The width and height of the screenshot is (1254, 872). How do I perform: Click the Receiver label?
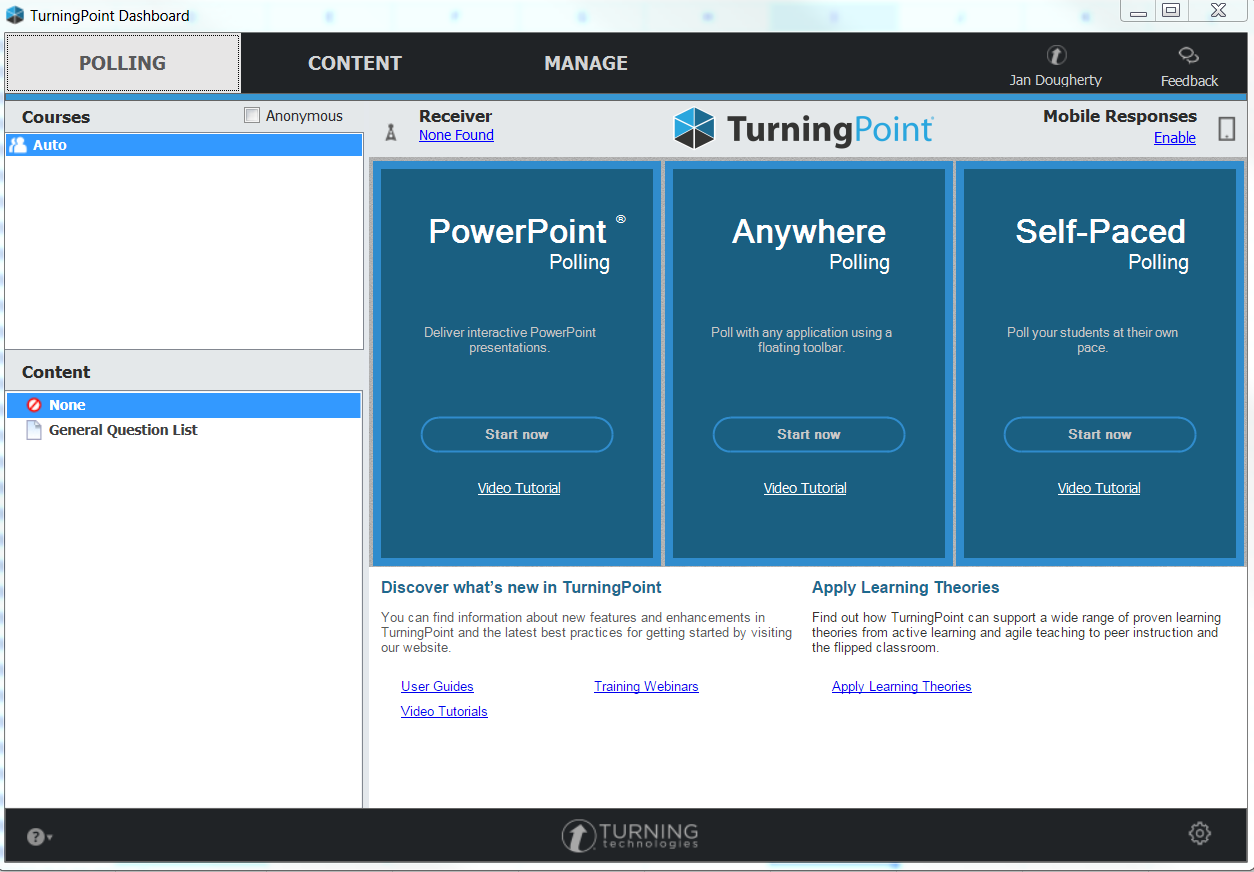[x=456, y=116]
